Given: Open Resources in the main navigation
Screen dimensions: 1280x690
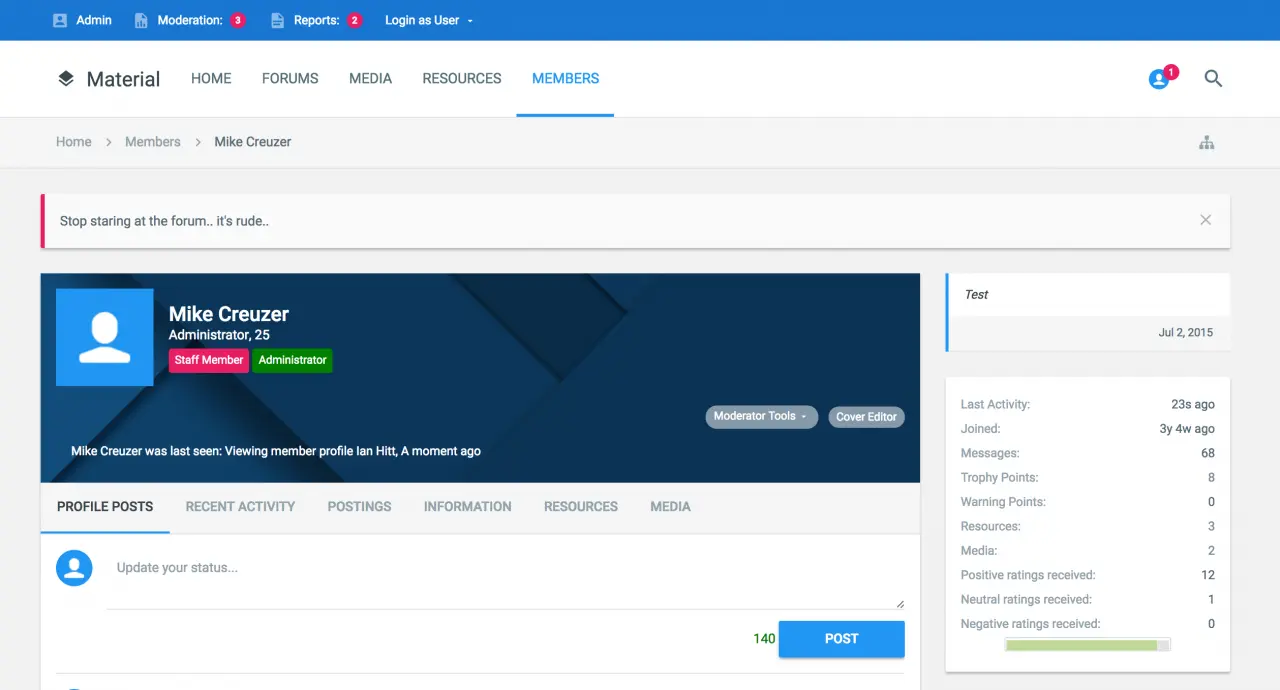Looking at the screenshot, I should coord(461,79).
